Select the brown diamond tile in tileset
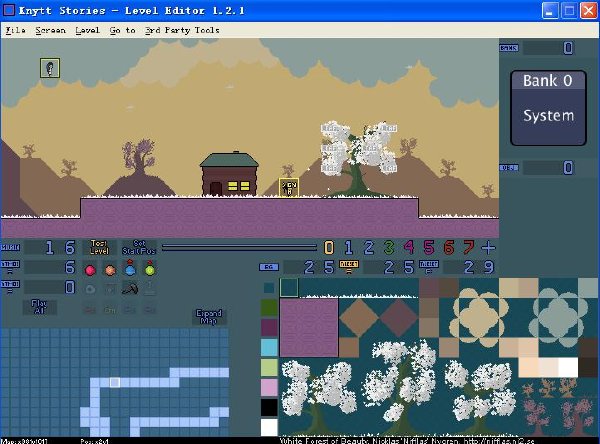 tap(359, 318)
